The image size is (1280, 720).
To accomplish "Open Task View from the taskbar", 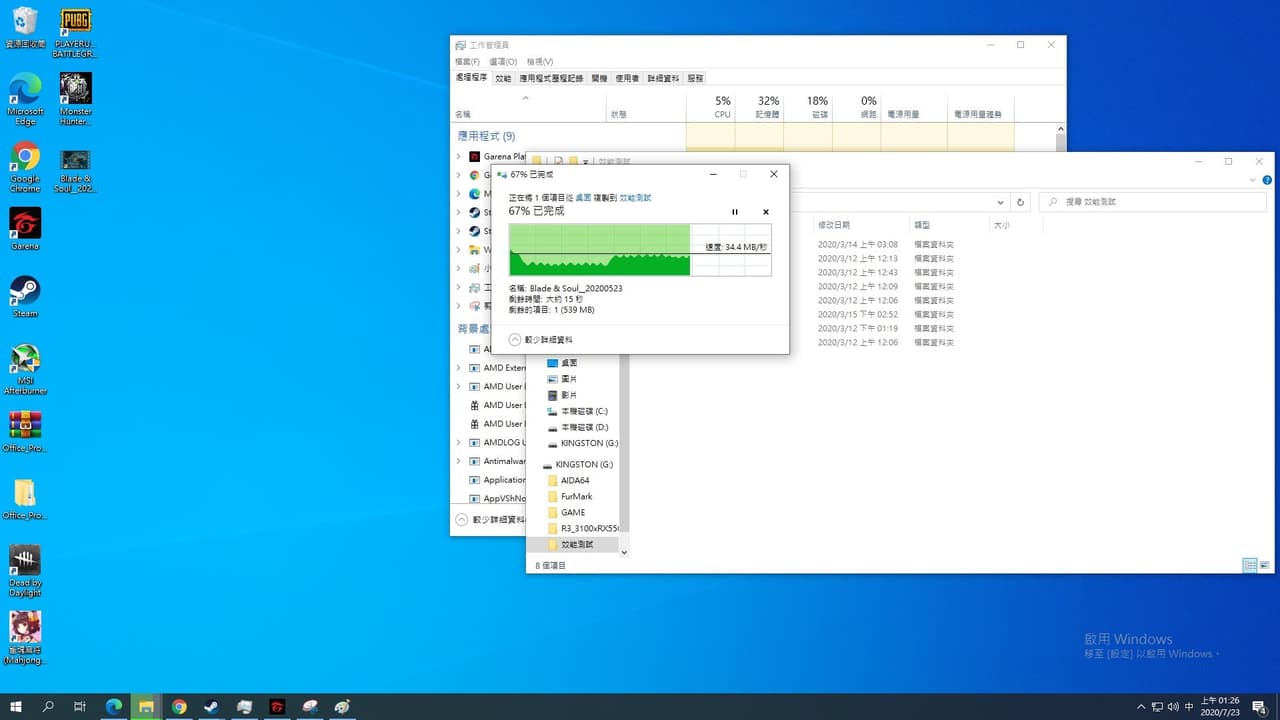I will 80,706.
